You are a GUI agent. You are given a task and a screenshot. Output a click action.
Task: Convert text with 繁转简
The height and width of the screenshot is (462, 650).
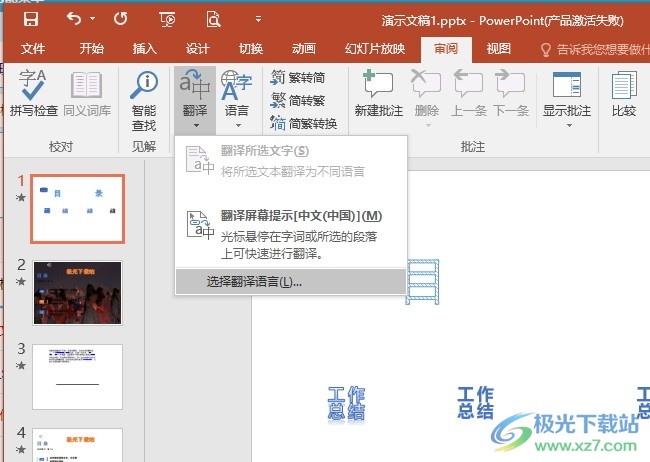coord(298,78)
